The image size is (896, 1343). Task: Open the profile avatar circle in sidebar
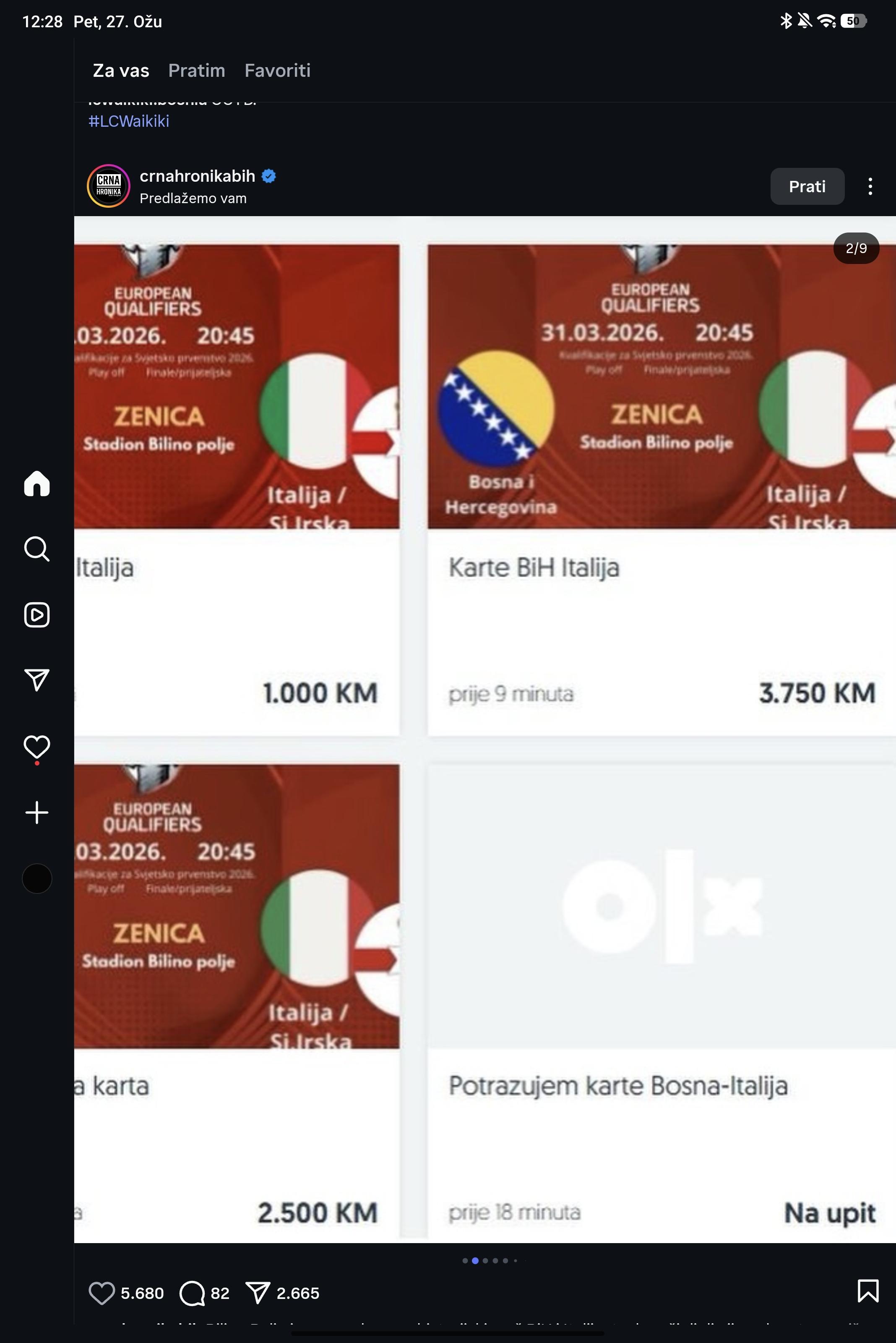click(x=37, y=878)
